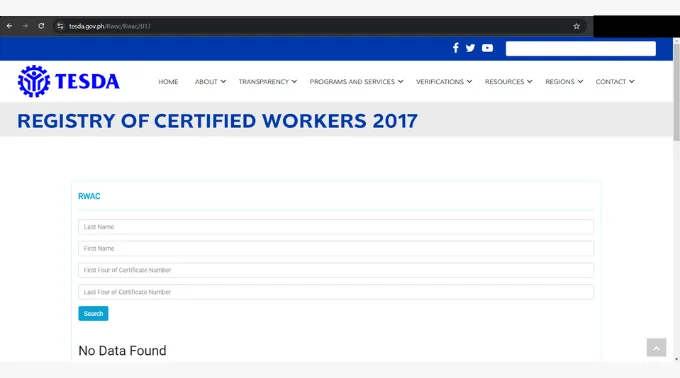Image resolution: width=680 pixels, height=378 pixels.
Task: Focus the browser address bar URL
Action: pyautogui.click(x=110, y=26)
